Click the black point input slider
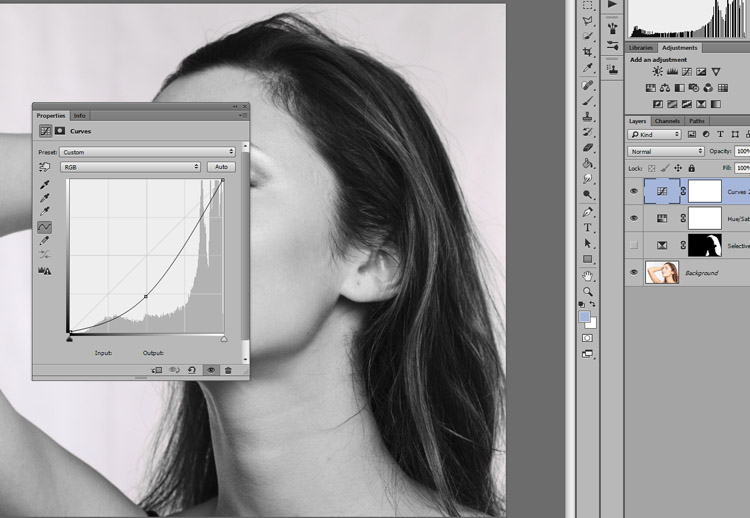The height and width of the screenshot is (518, 750). coord(69,339)
